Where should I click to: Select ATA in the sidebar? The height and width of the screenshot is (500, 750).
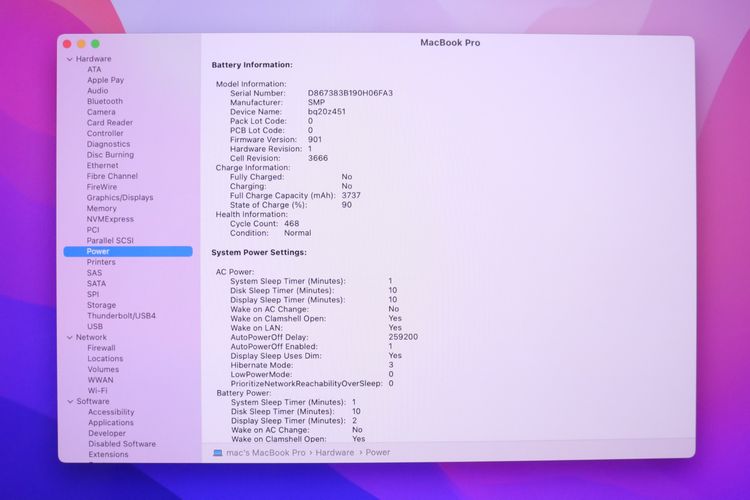click(x=94, y=69)
